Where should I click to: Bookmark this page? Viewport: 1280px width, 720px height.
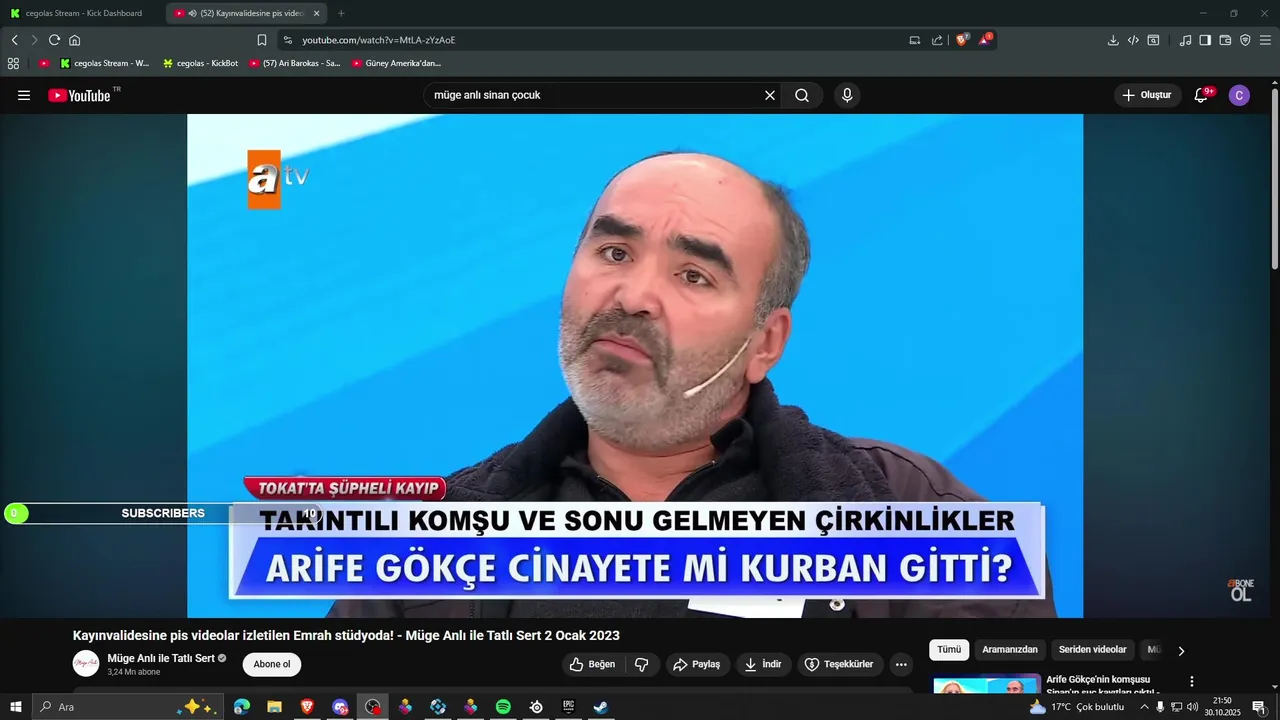tap(262, 40)
